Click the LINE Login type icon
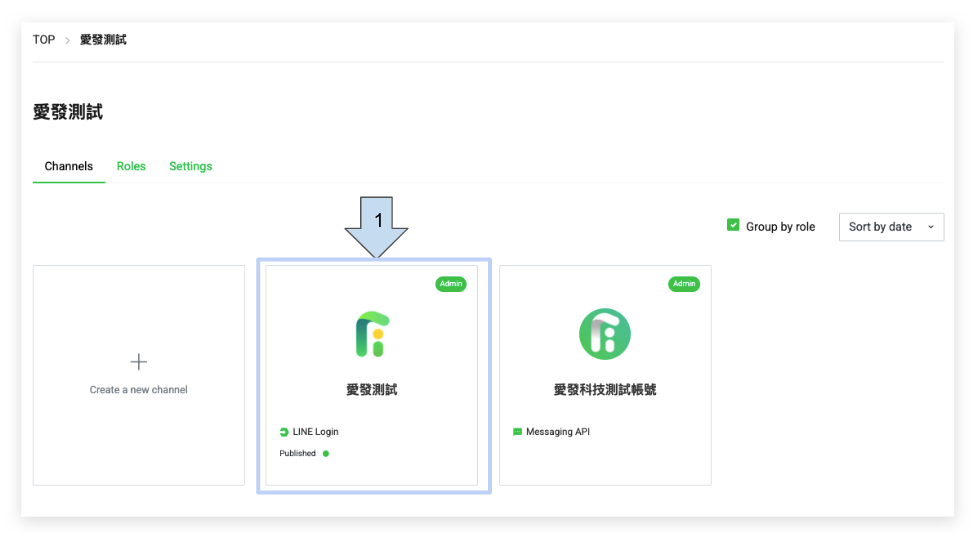Viewport: 977px width, 544px height. coord(285,432)
